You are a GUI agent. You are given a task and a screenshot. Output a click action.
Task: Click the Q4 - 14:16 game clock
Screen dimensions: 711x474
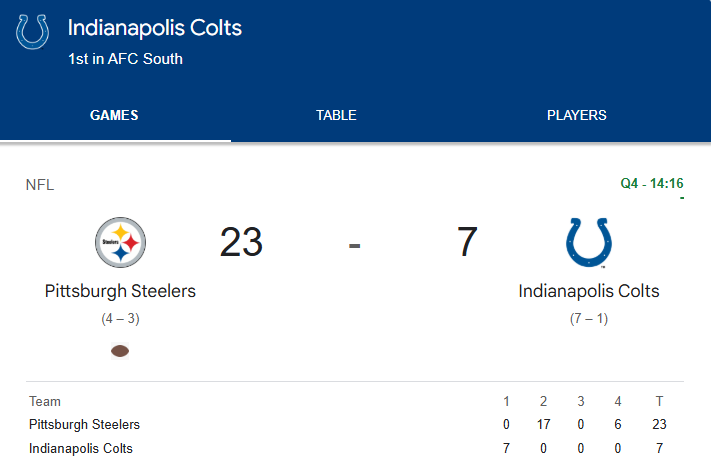tap(651, 183)
